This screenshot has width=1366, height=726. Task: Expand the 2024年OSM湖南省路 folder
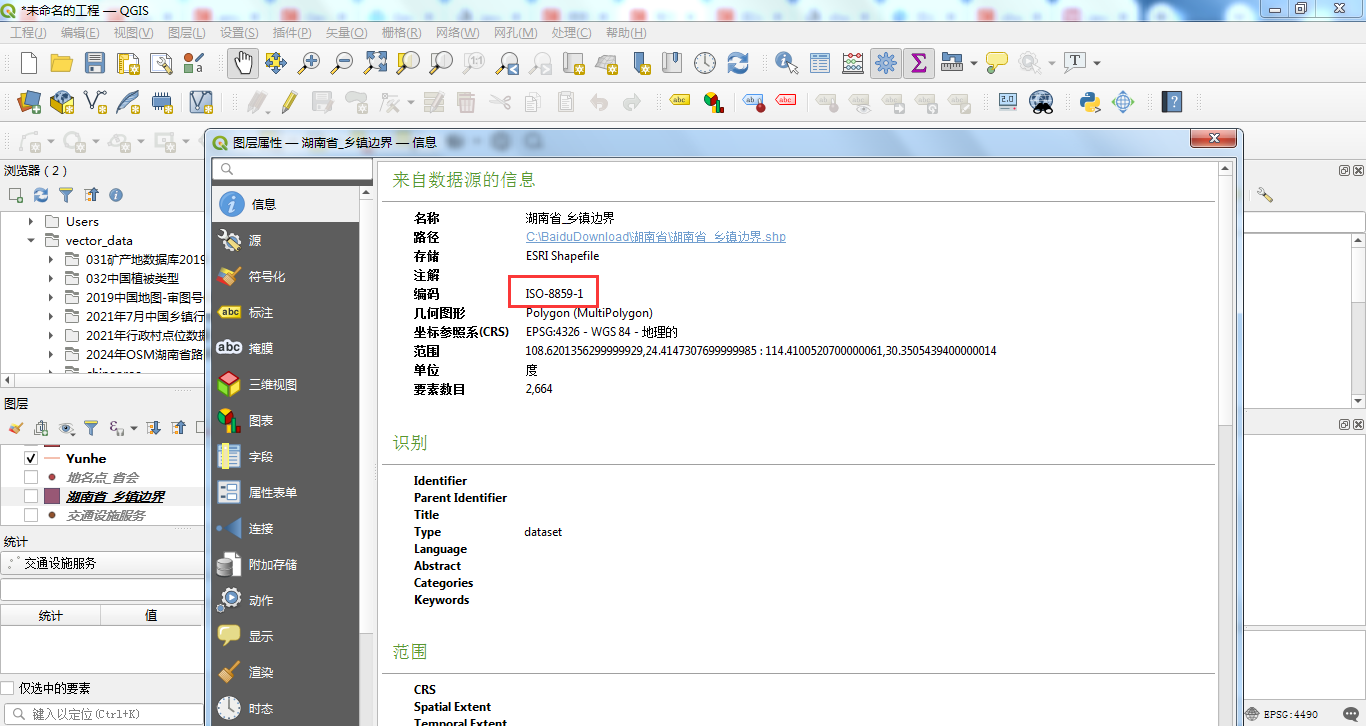tap(51, 354)
